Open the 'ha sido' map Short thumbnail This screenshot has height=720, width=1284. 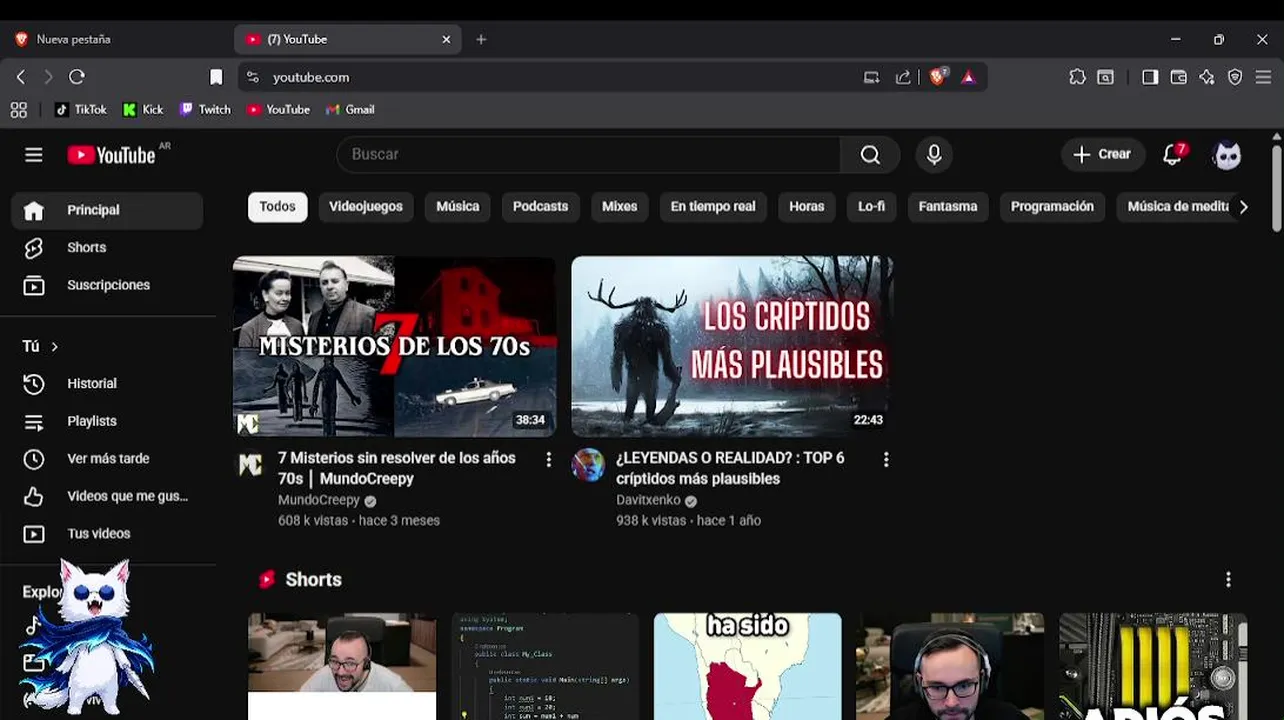tap(747, 666)
